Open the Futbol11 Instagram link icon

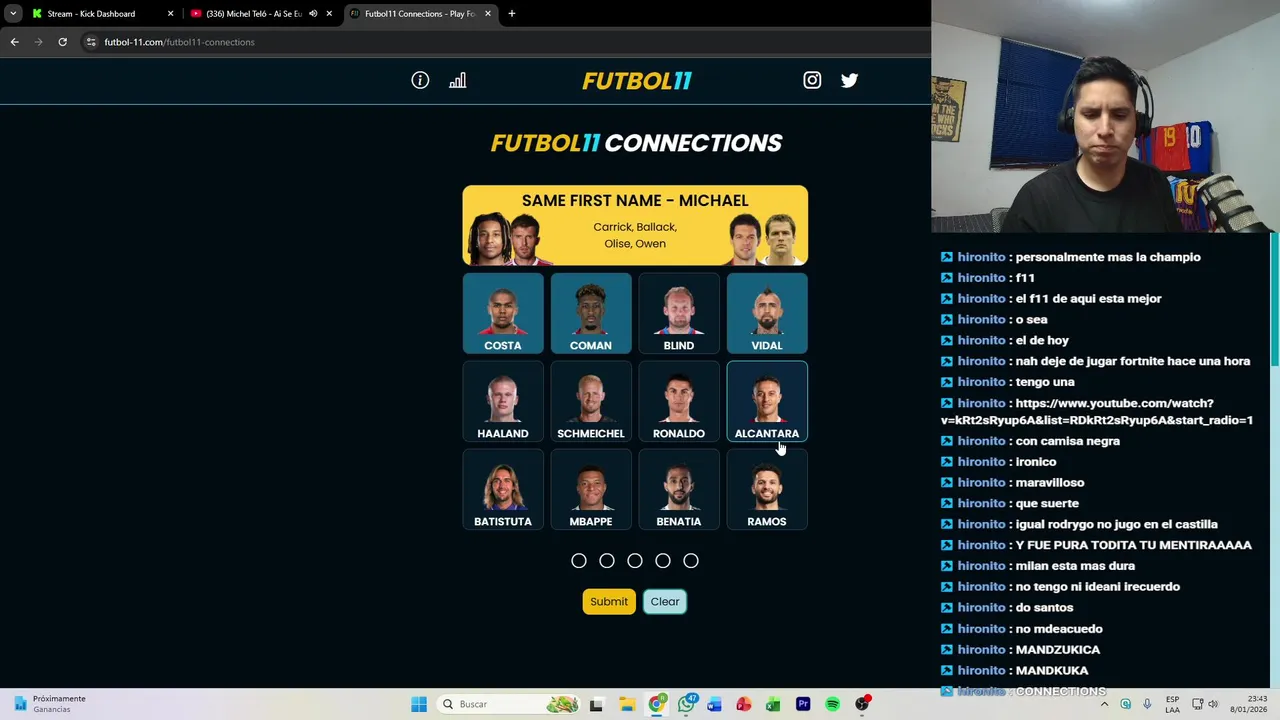click(x=812, y=80)
